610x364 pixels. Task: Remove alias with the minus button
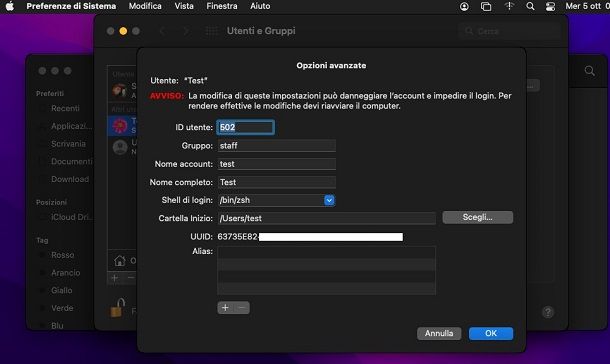(x=242, y=308)
